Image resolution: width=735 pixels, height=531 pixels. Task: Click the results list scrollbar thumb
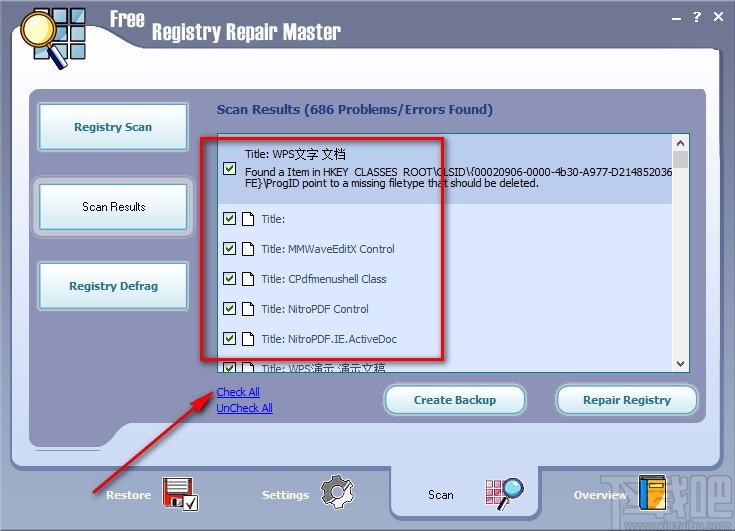[x=681, y=159]
